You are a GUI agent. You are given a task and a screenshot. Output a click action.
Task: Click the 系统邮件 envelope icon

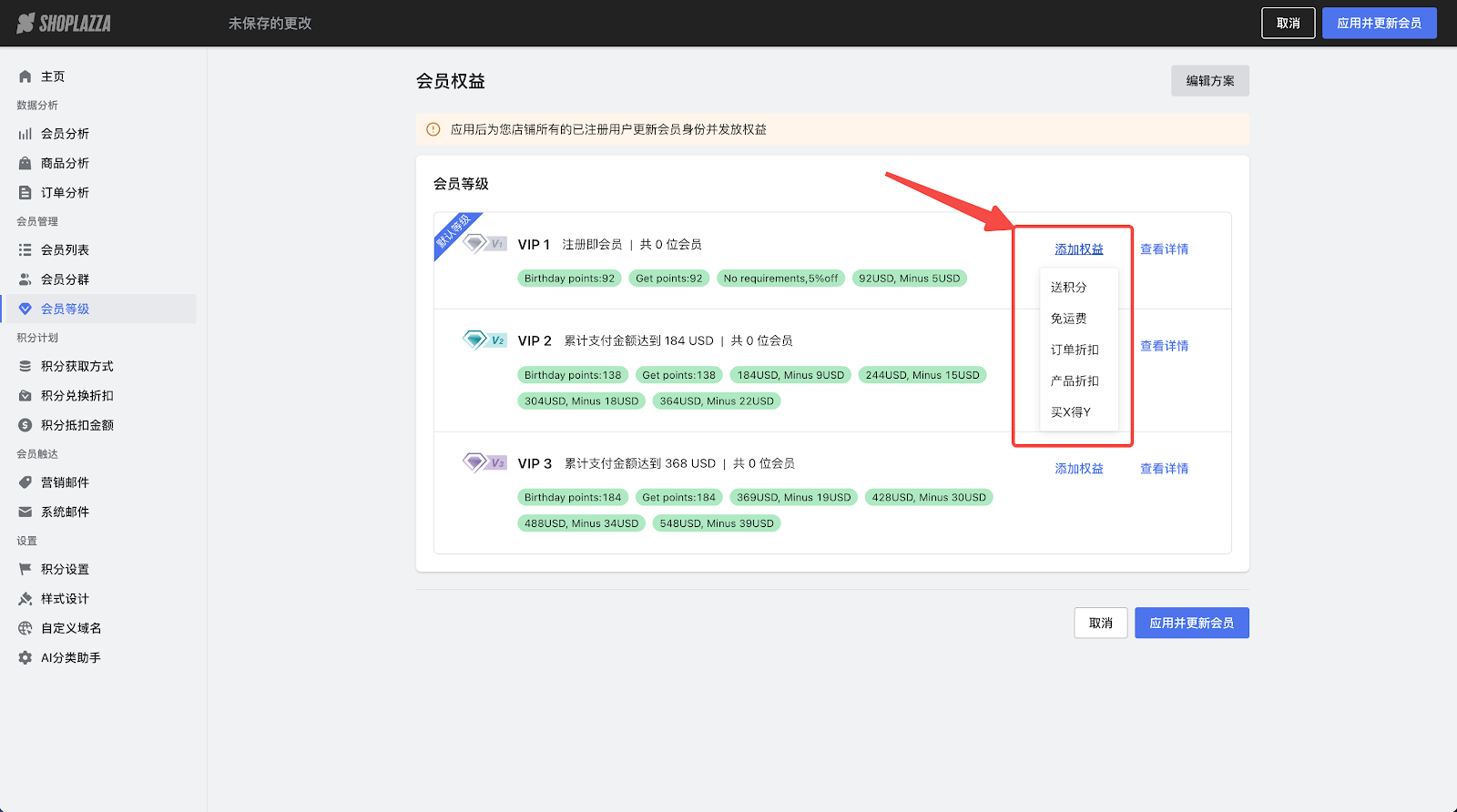(25, 512)
